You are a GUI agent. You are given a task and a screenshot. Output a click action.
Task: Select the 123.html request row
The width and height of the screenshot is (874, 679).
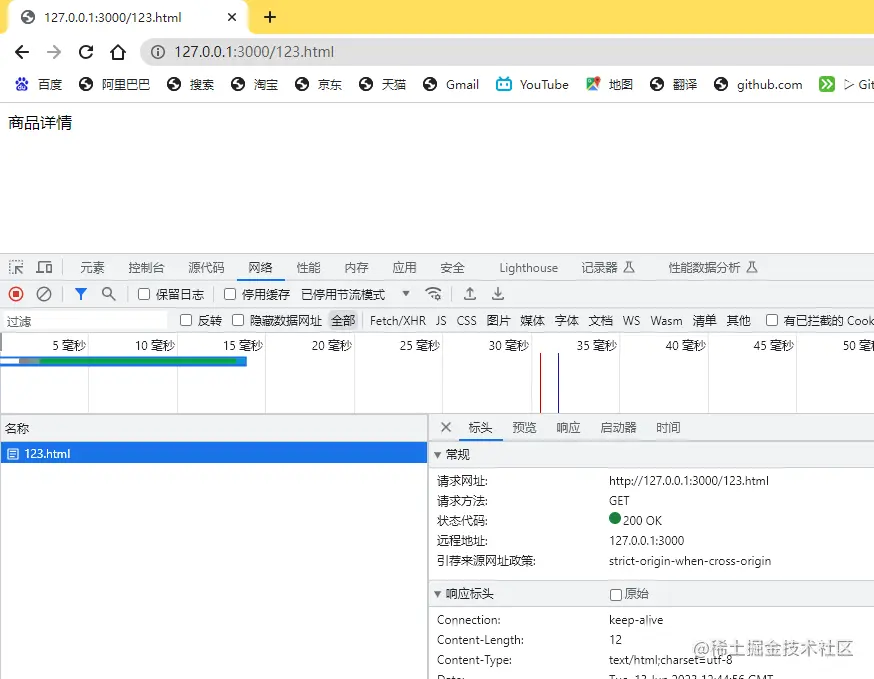pyautogui.click(x=214, y=453)
